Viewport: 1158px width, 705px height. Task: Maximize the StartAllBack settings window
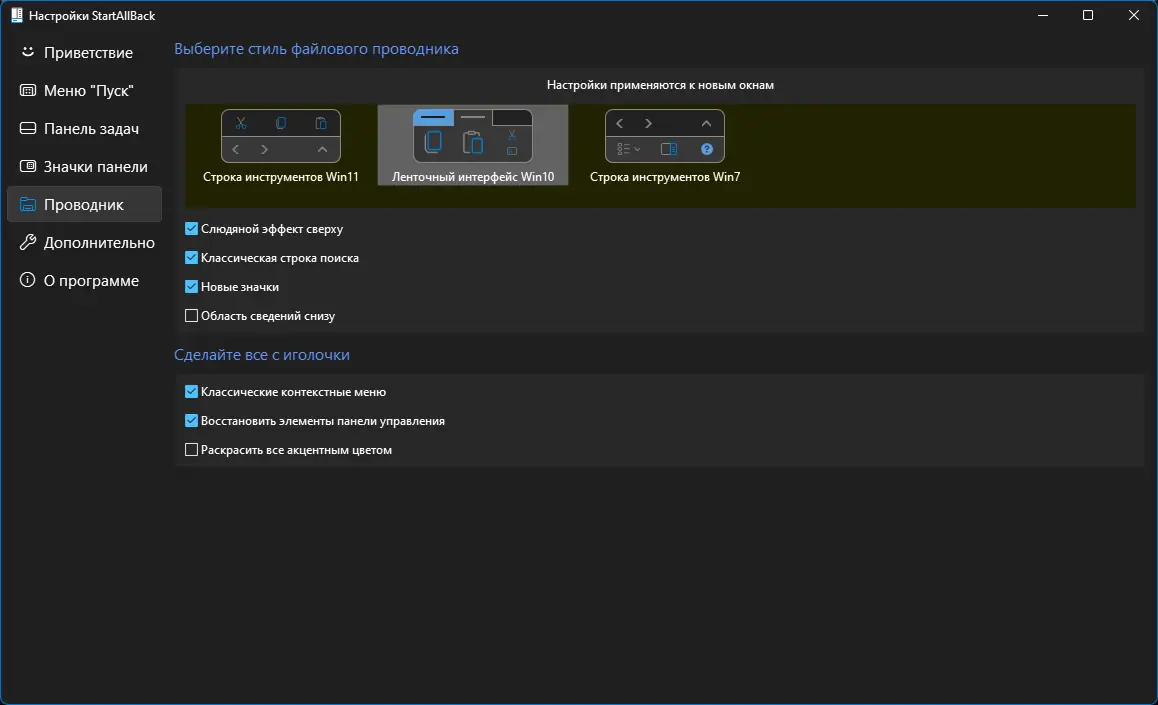[1088, 15]
